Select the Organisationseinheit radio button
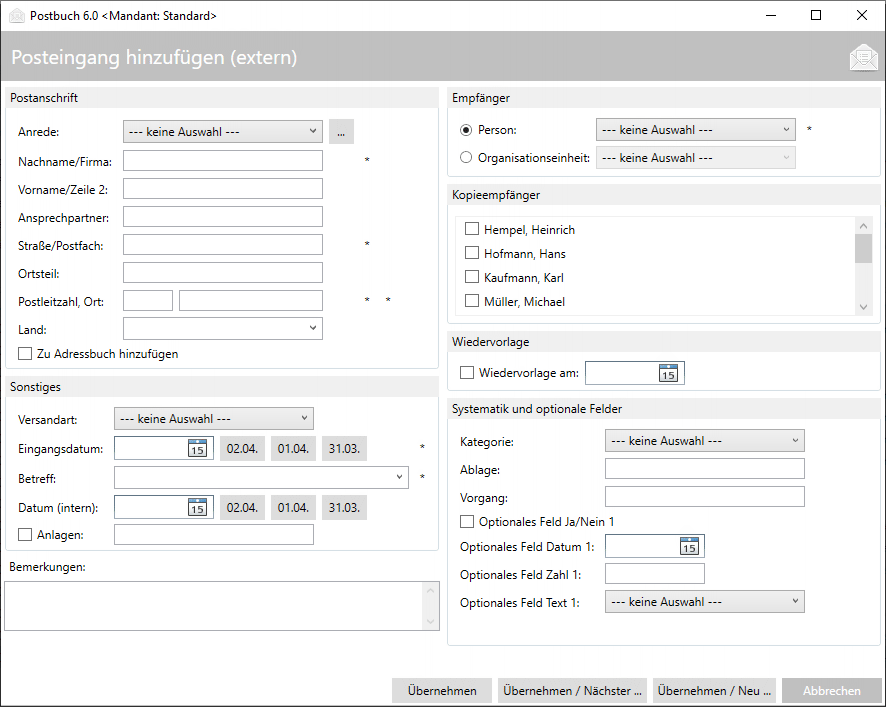The height and width of the screenshot is (707, 886). coord(466,157)
